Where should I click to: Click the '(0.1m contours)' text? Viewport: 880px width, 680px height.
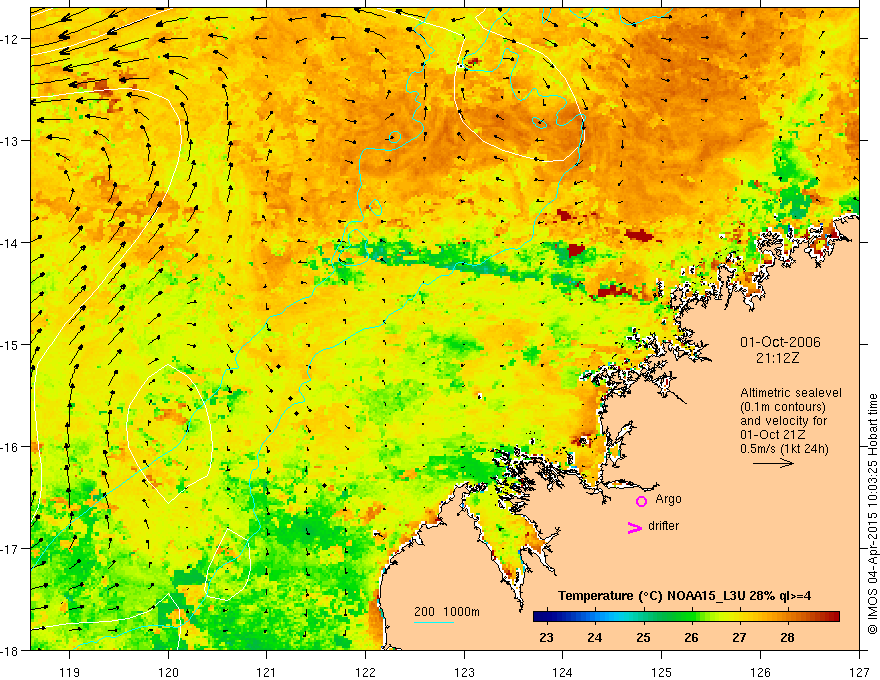point(782,407)
